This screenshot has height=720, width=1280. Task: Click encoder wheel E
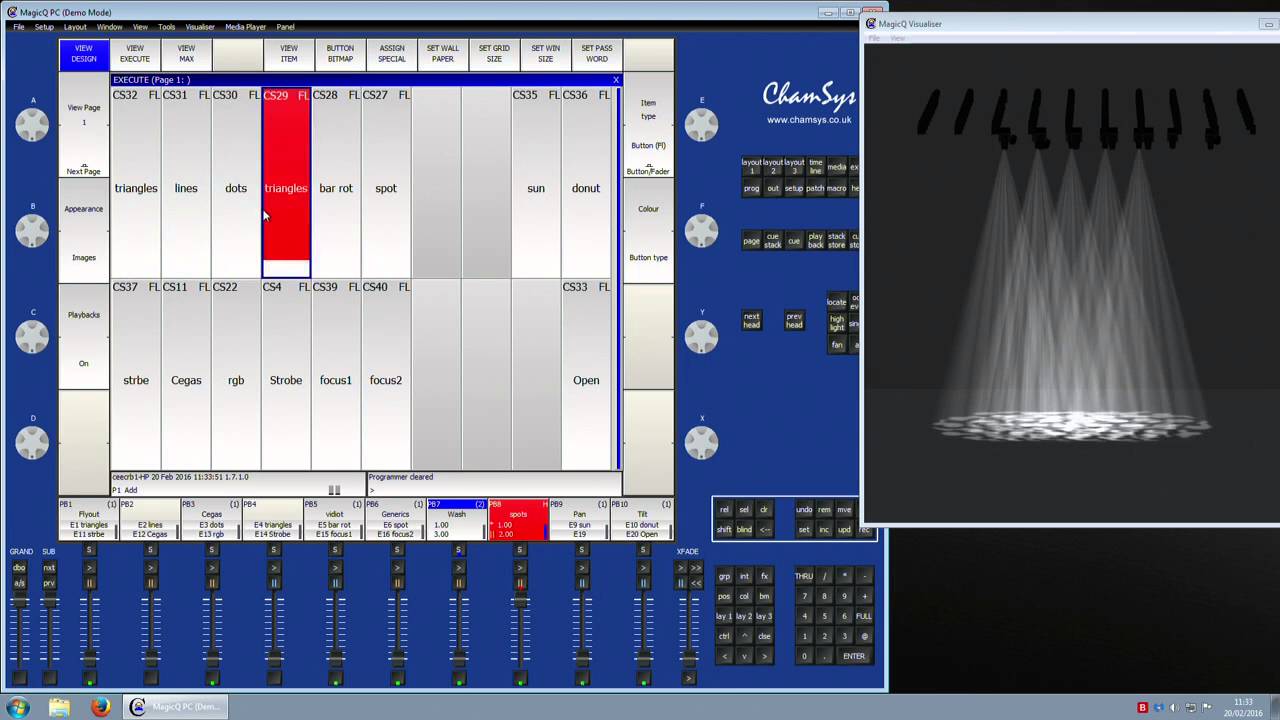(x=701, y=124)
